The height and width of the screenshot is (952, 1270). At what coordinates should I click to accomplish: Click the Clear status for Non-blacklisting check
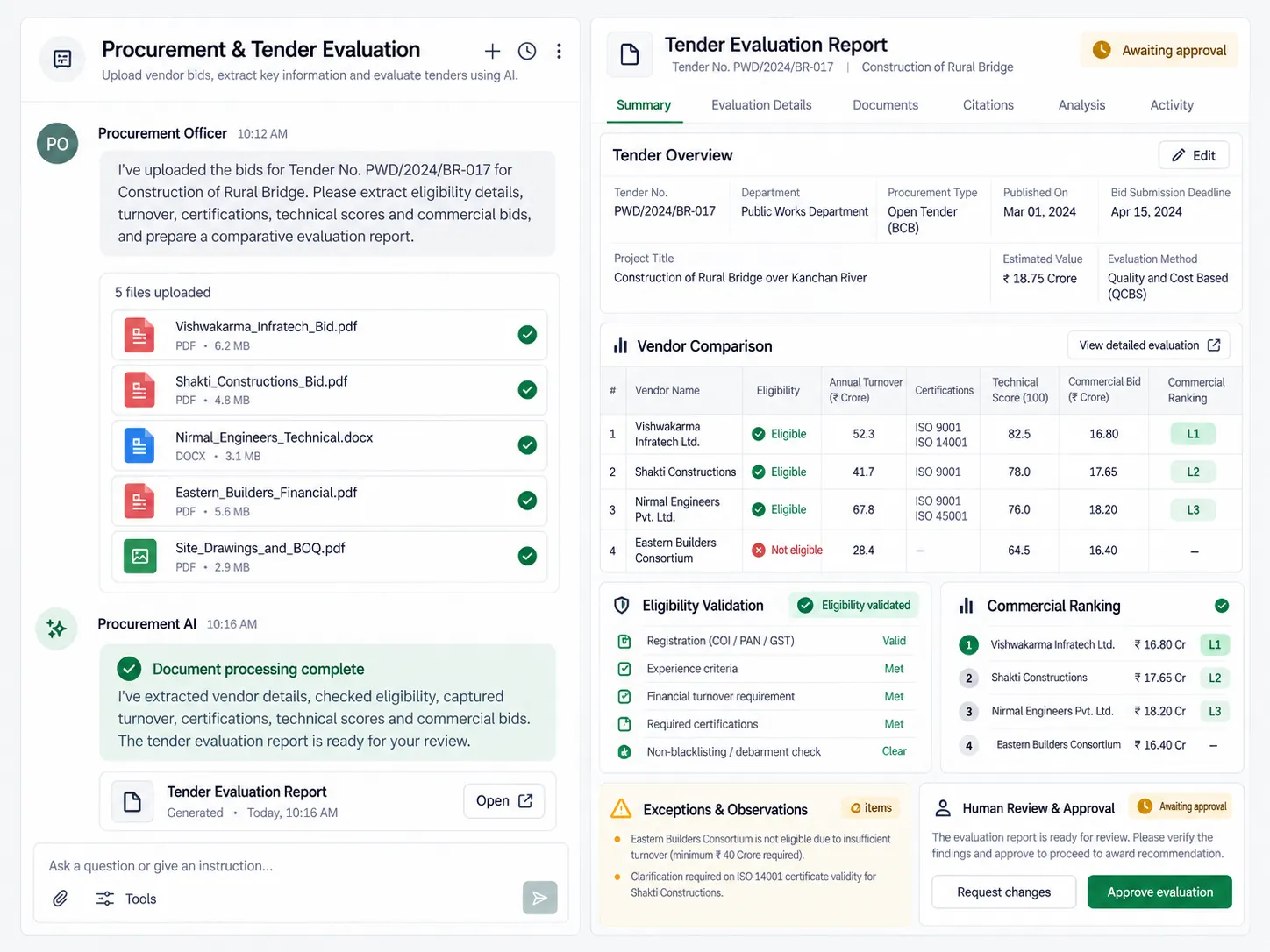pyautogui.click(x=894, y=751)
